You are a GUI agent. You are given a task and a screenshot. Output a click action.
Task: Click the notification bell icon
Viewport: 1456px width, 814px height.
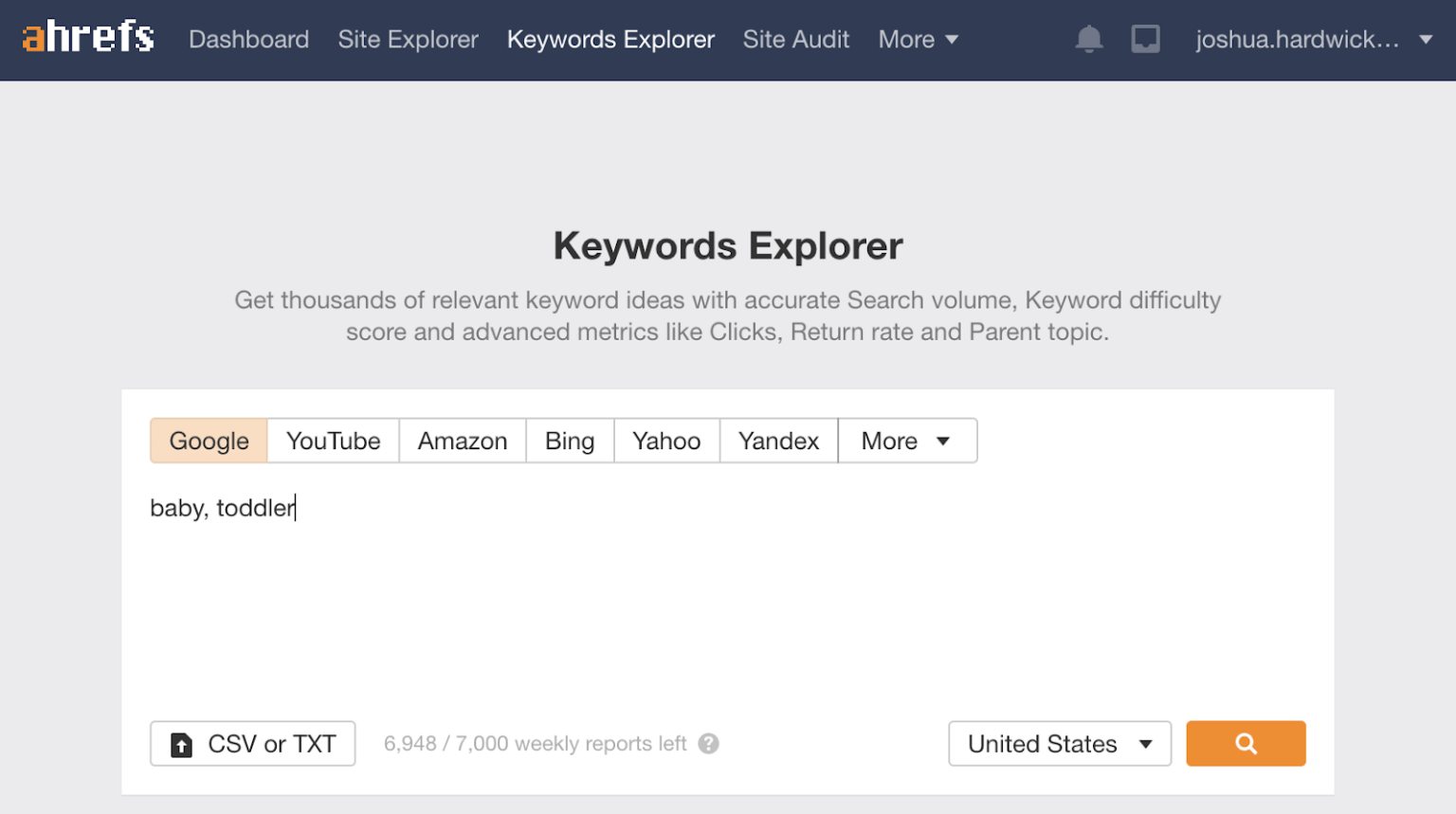[1088, 39]
